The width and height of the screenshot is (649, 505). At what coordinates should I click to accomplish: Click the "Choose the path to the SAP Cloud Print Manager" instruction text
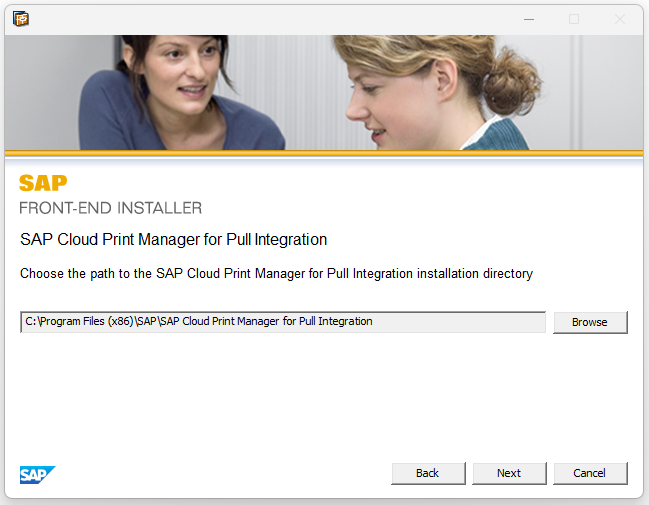[276, 274]
